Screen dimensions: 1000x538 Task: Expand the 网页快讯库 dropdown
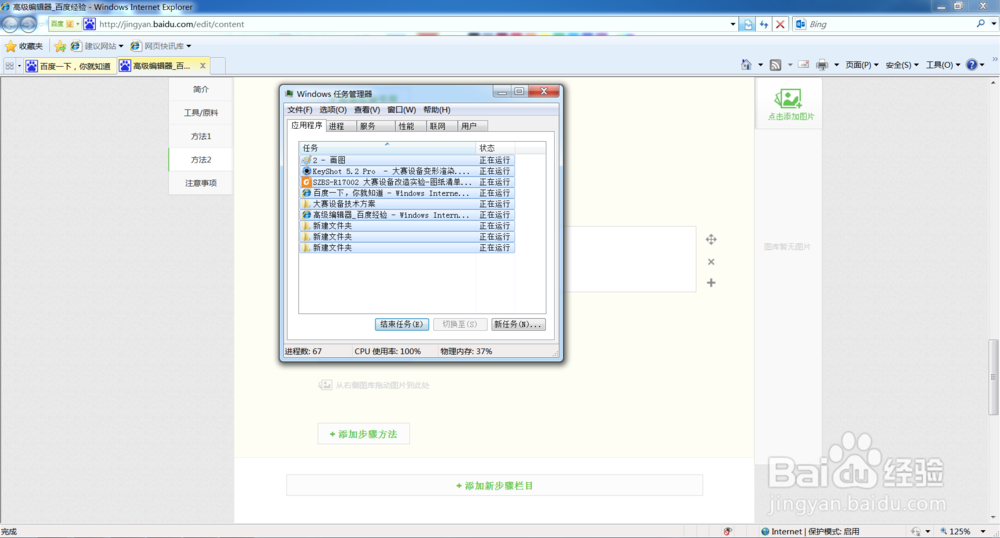coord(189,46)
